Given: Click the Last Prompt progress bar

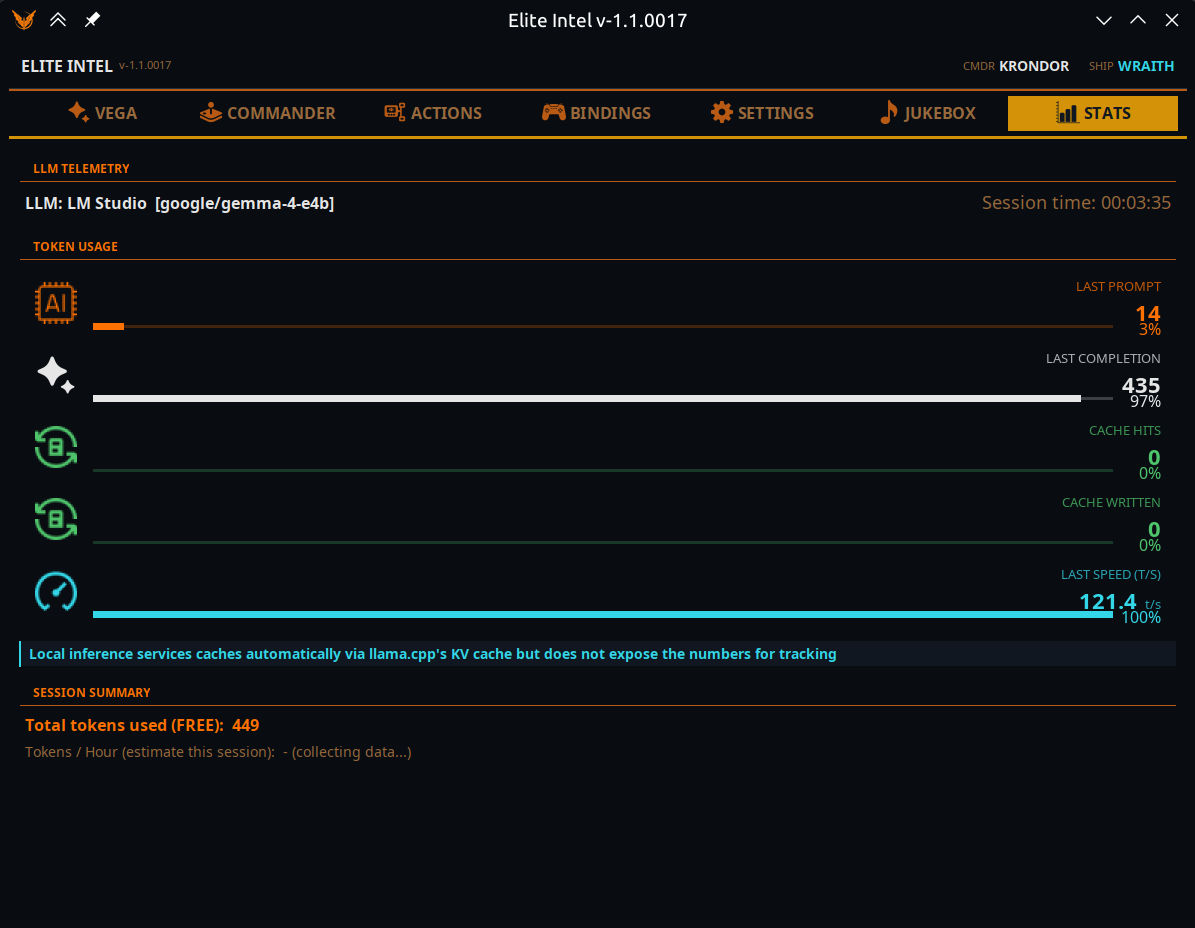Looking at the screenshot, I should pos(603,326).
